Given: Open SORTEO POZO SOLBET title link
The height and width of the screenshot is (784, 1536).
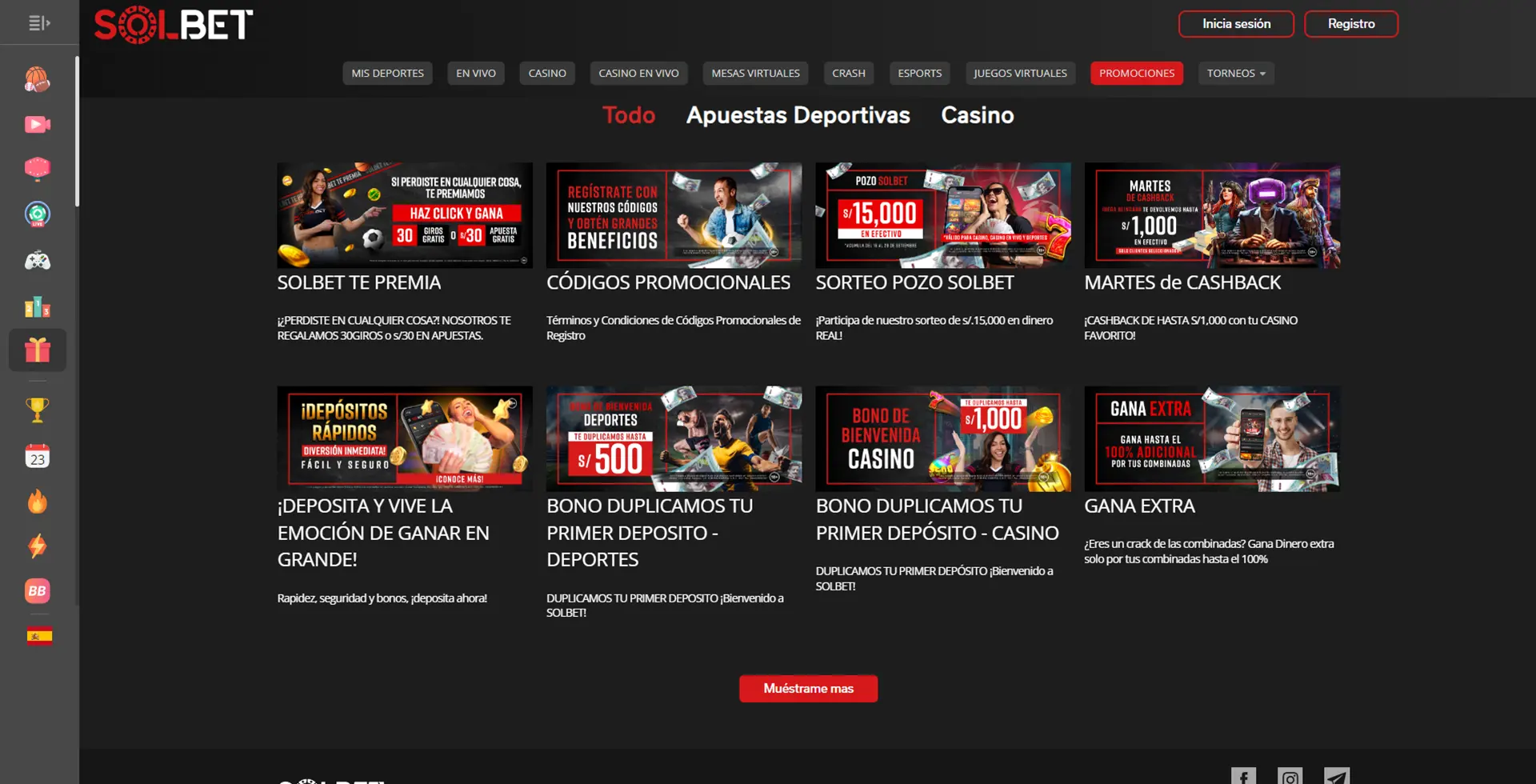Looking at the screenshot, I should pyautogui.click(x=914, y=282).
